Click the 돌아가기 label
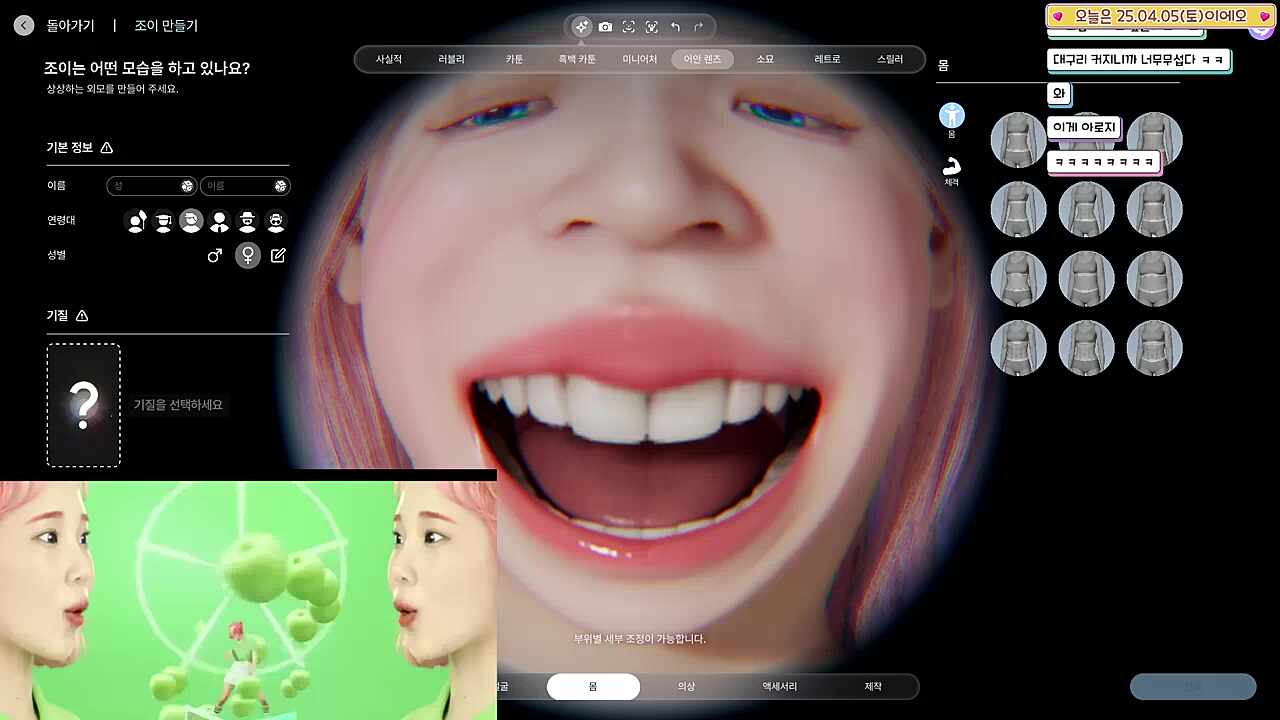 70,26
